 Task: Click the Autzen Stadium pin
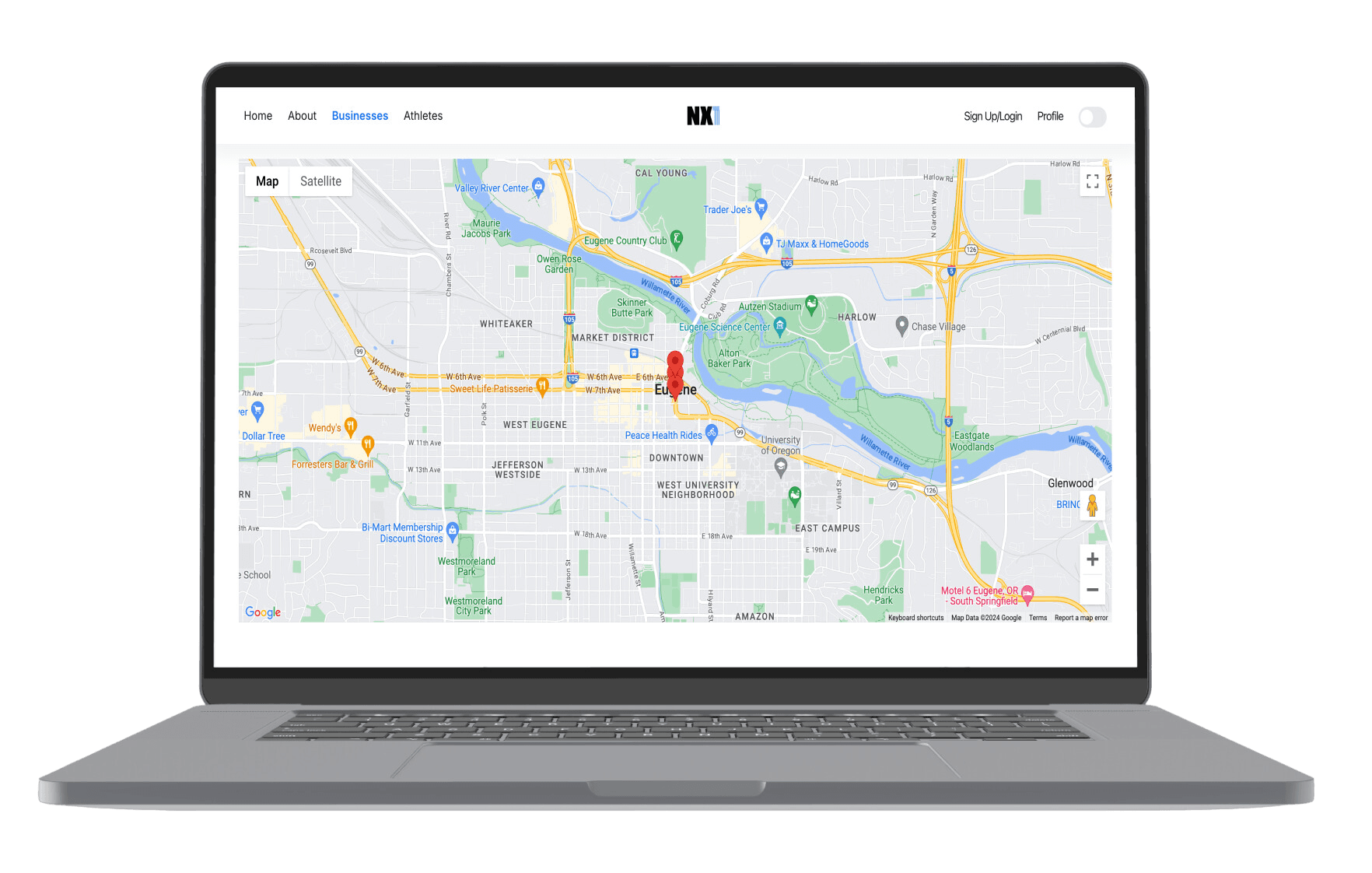tap(811, 305)
